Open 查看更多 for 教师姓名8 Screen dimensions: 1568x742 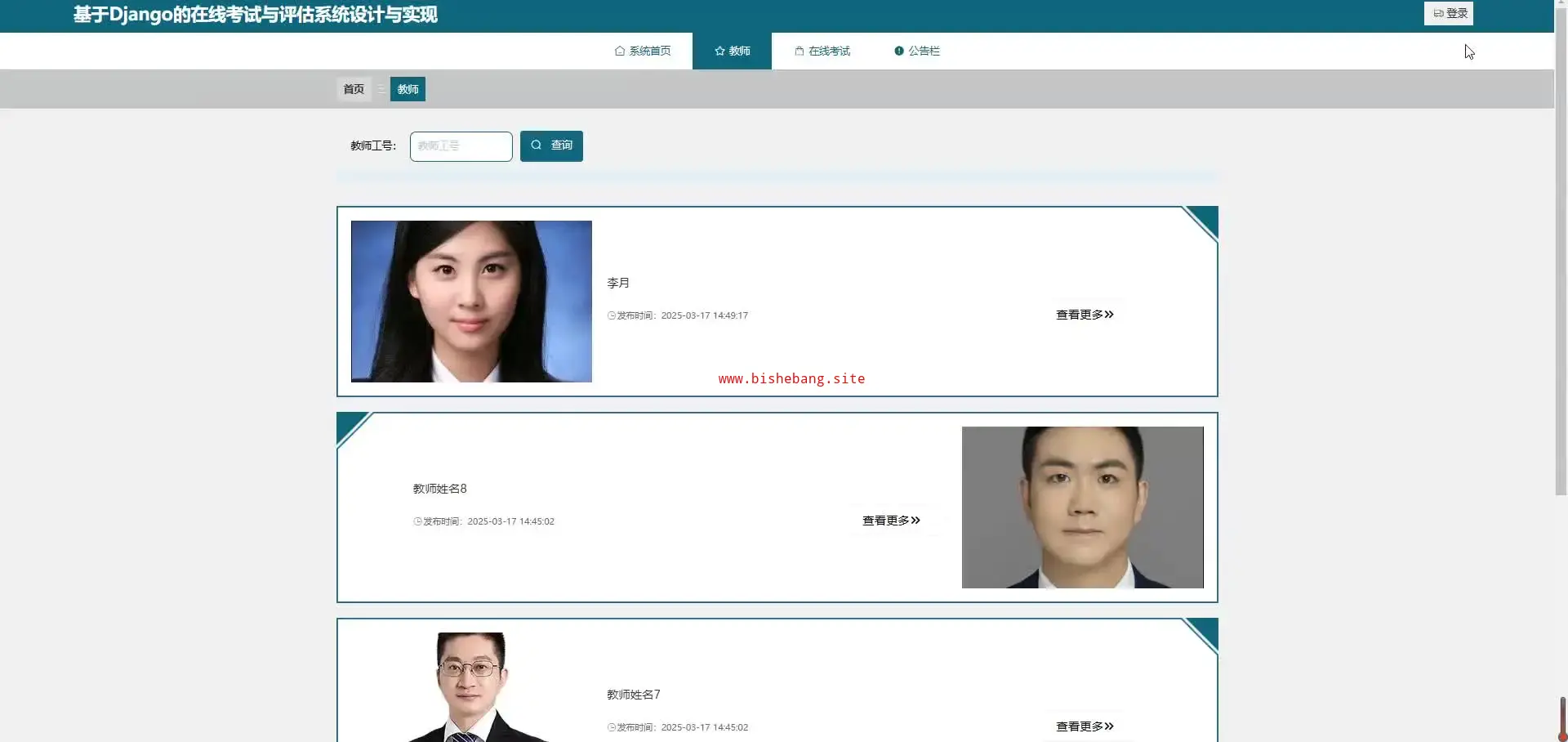pyautogui.click(x=891, y=521)
